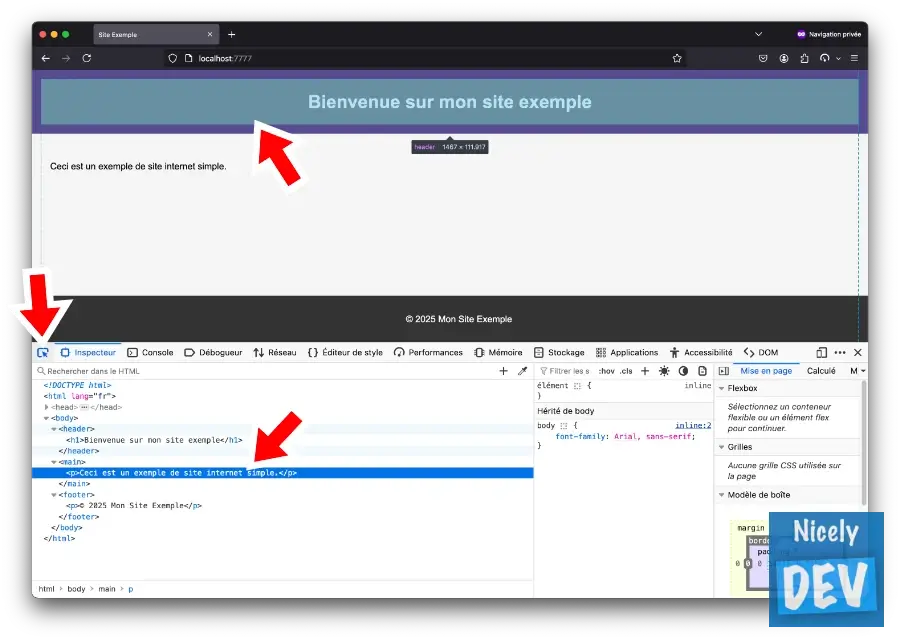Open the Stockage tab
Screen dimensions: 900x640
(559, 352)
